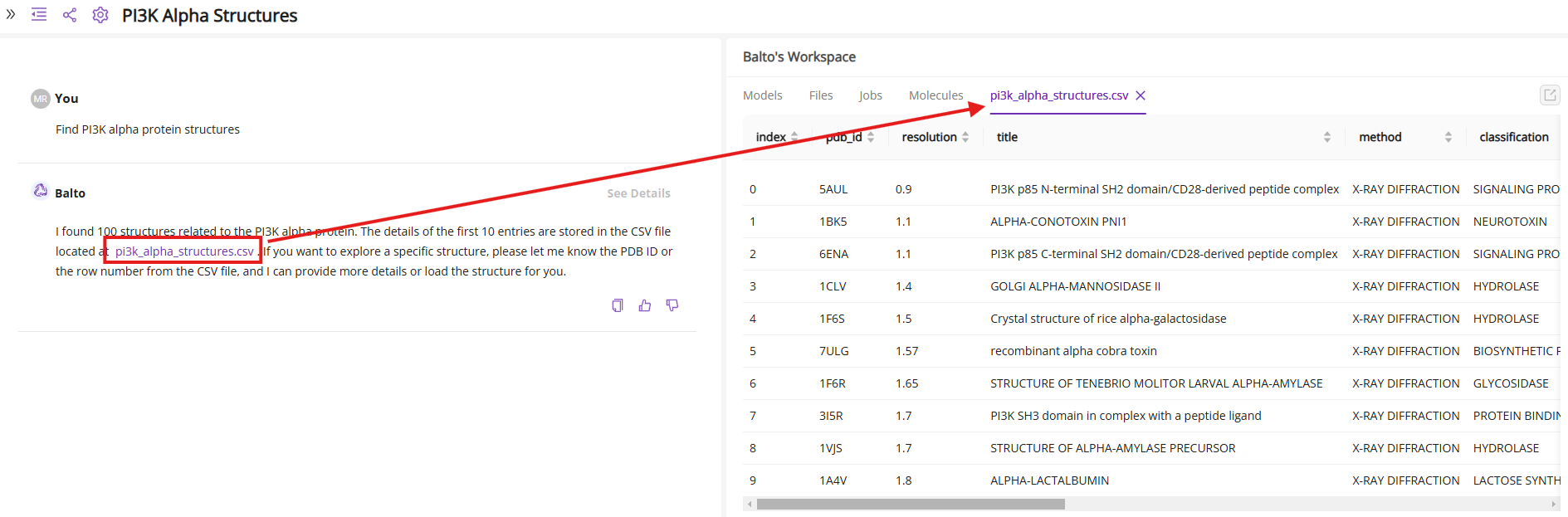This screenshot has height=517, width=1568.
Task: Close the pi3k_alpha_structures.csv tab
Action: coord(1141,95)
